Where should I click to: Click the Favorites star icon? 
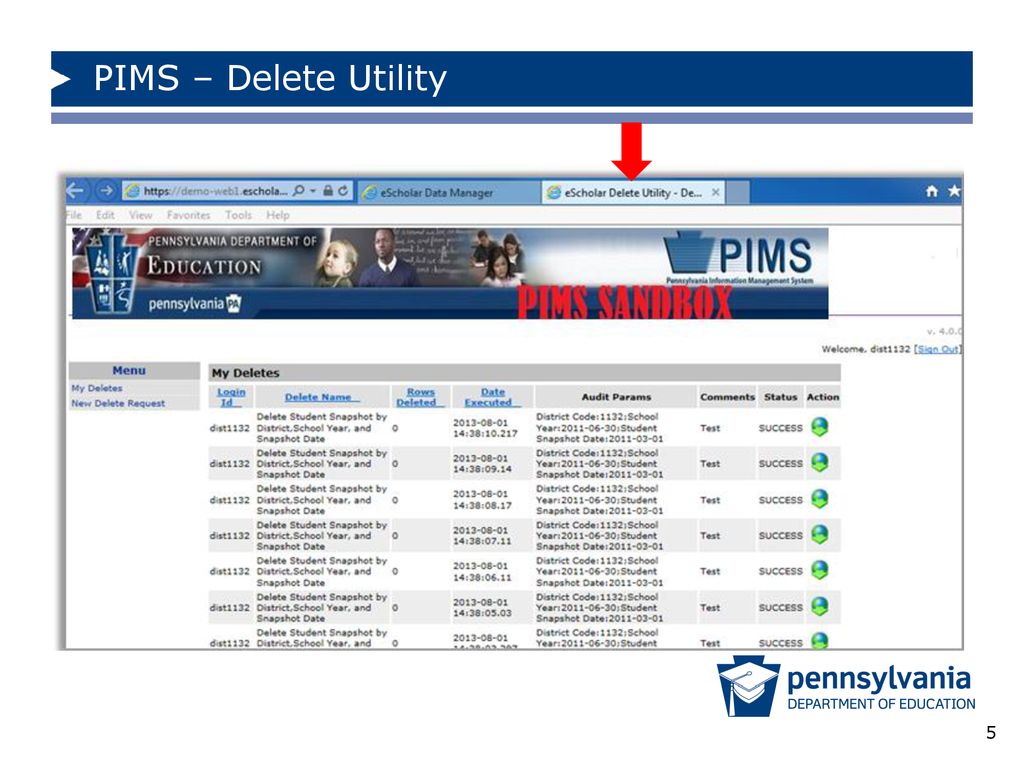click(x=954, y=191)
